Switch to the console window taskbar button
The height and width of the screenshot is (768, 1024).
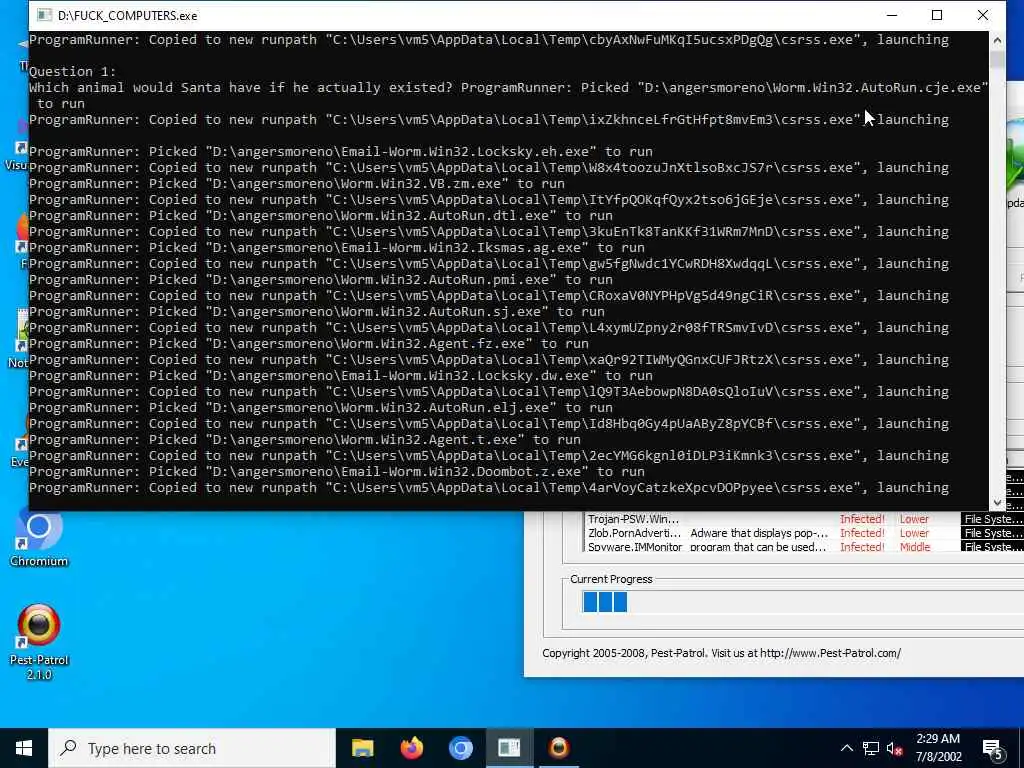[509, 748]
